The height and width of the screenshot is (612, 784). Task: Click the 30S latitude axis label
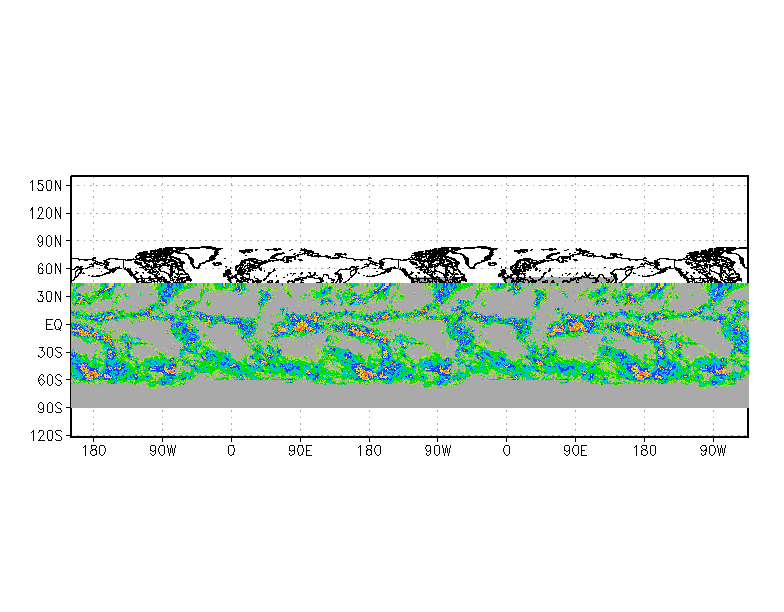(49, 352)
